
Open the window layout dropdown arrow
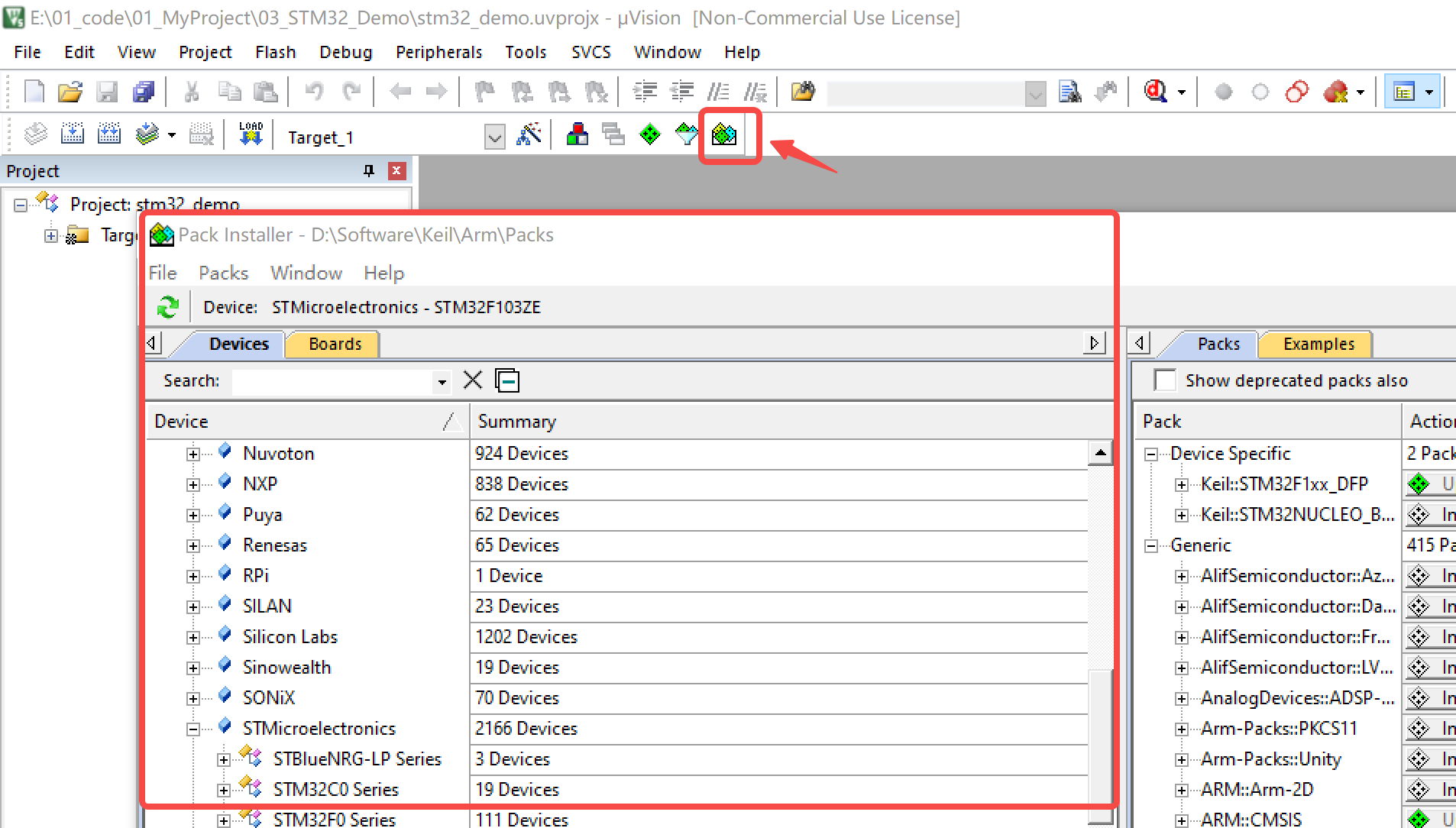click(1429, 92)
